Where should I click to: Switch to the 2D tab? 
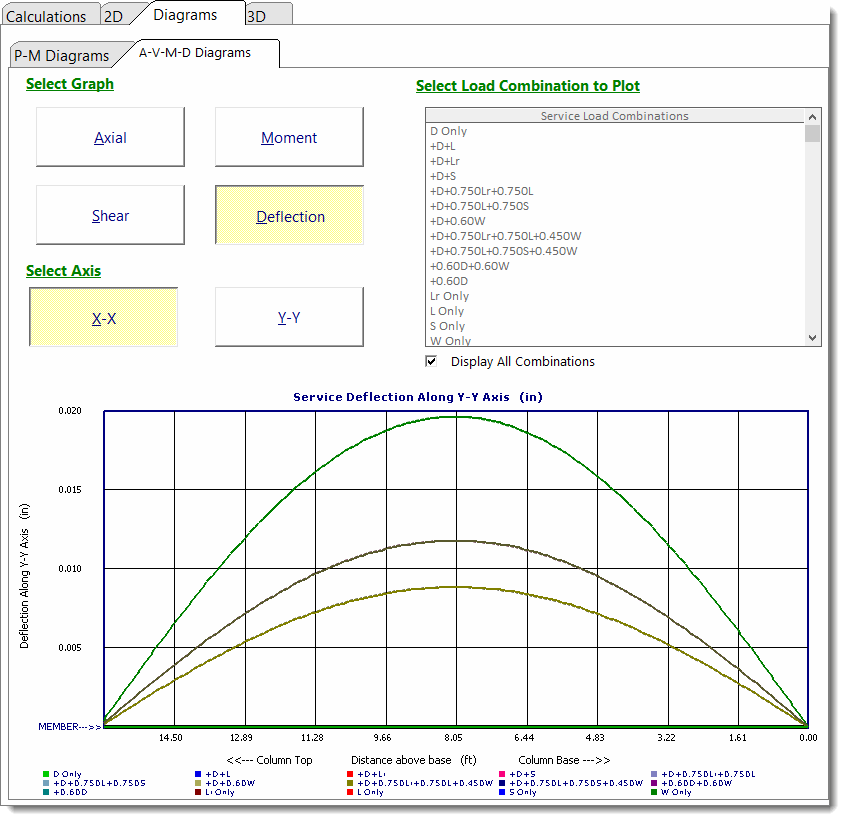tap(114, 16)
